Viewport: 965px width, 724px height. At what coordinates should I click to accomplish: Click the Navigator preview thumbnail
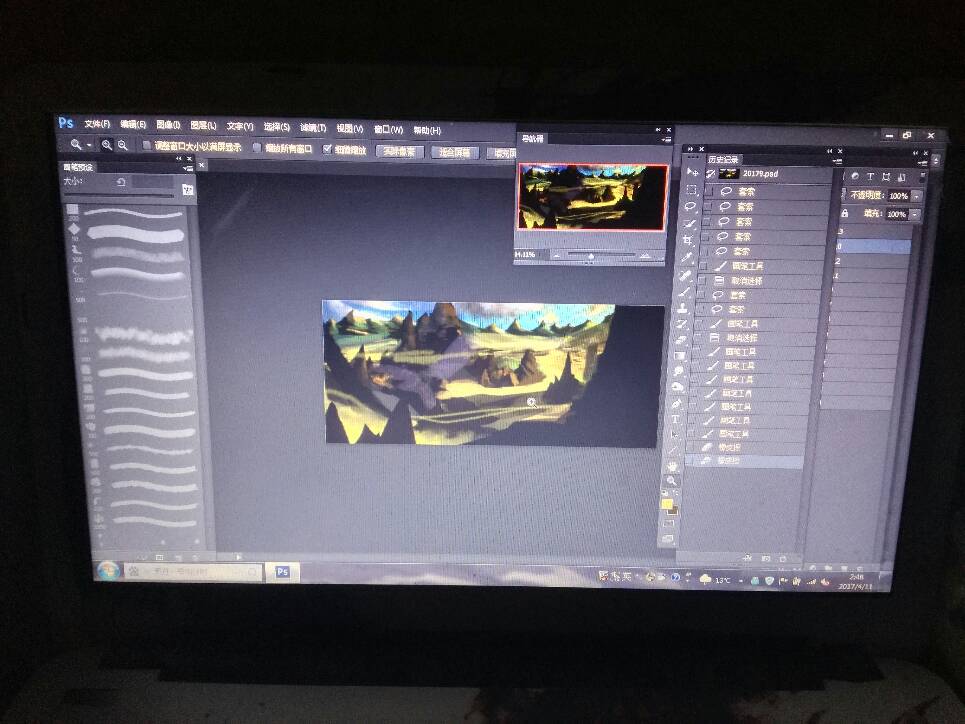pos(593,196)
